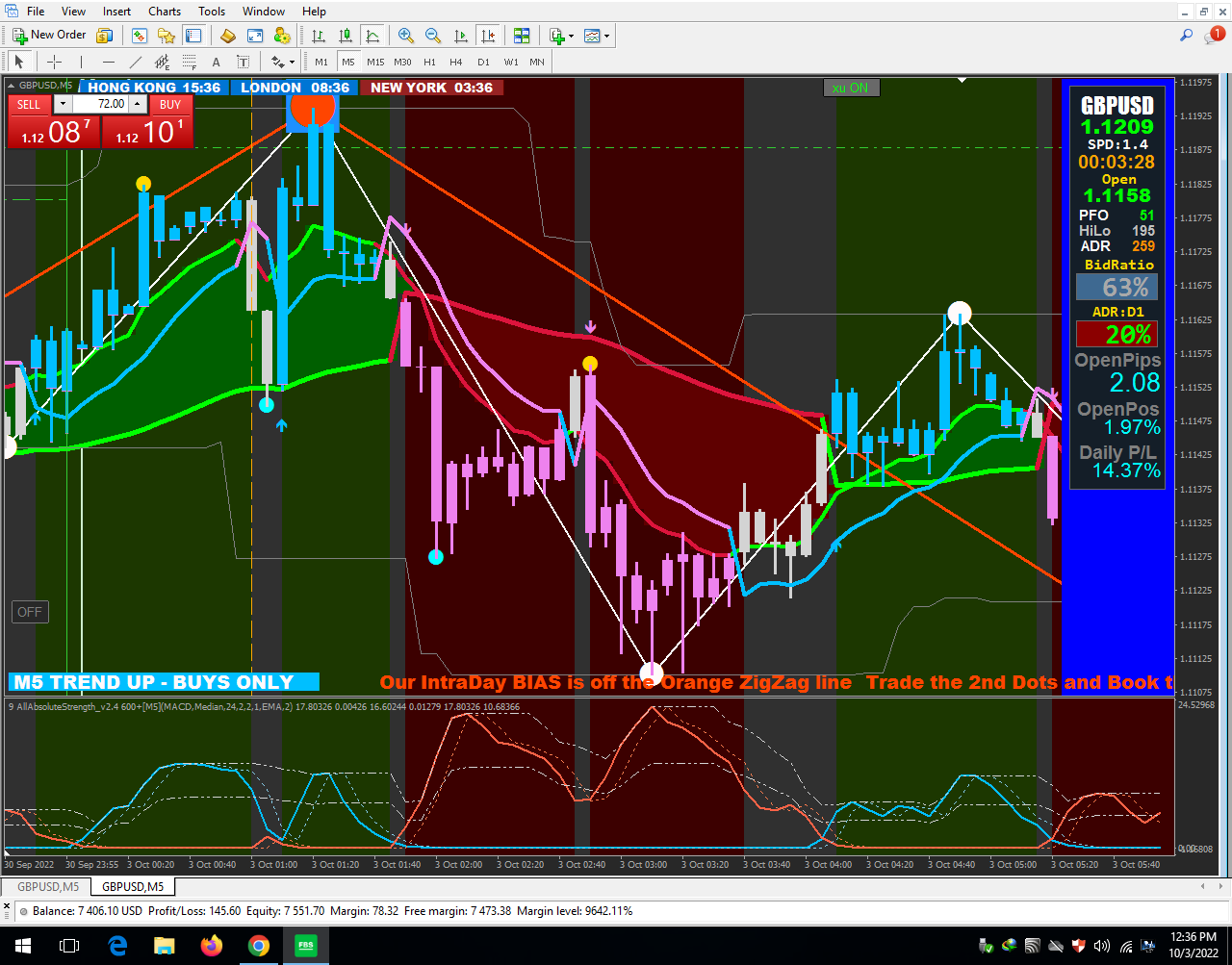The image size is (1232, 965).
Task: Expand the arrows tool dropdown
Action: 292,63
